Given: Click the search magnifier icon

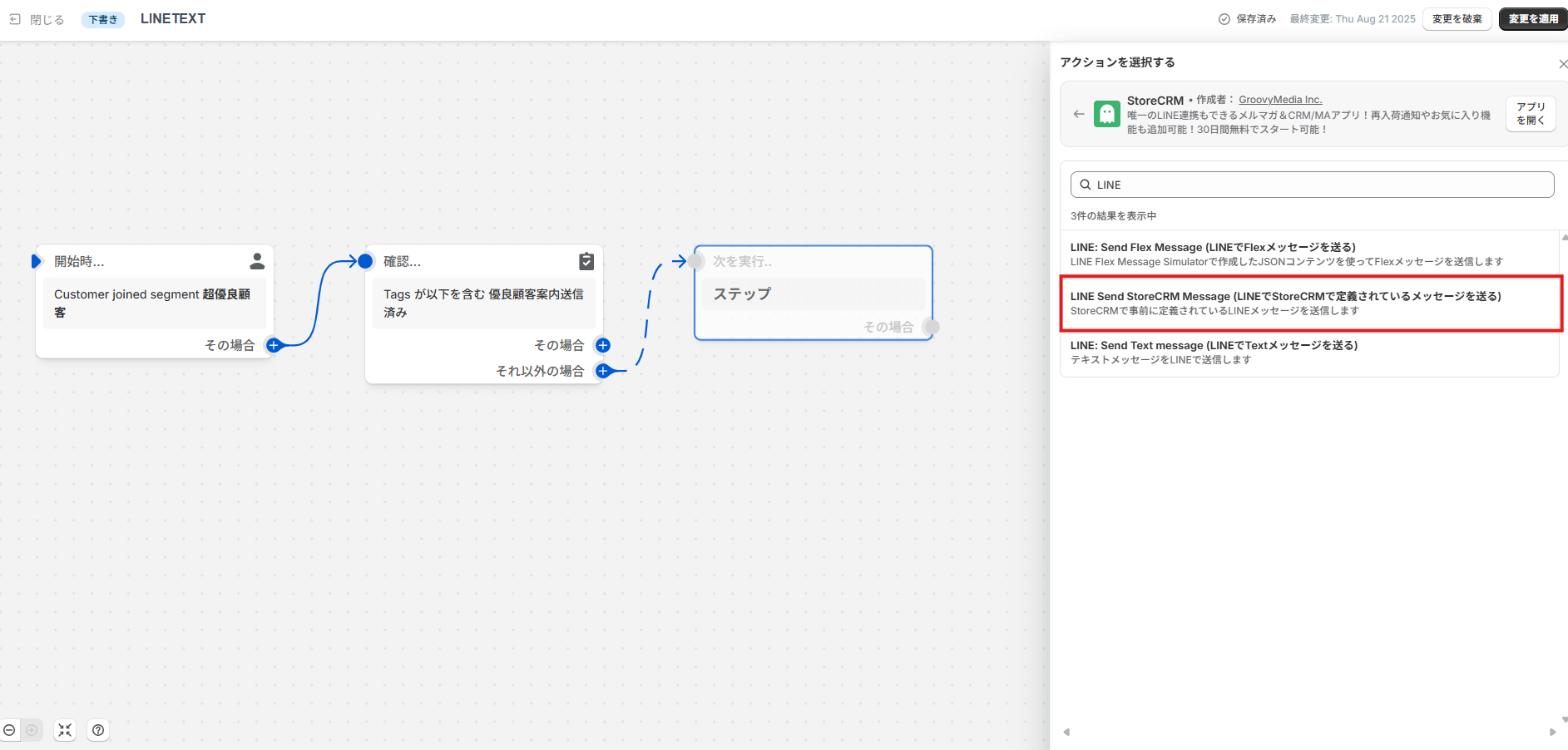Looking at the screenshot, I should 1086,185.
